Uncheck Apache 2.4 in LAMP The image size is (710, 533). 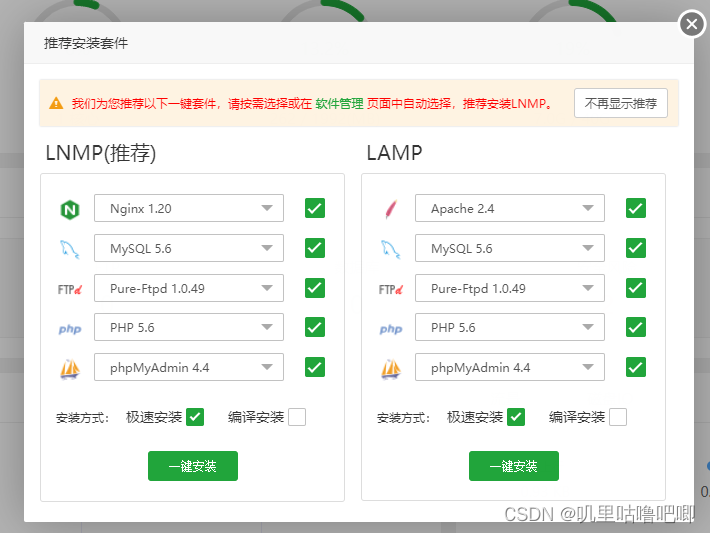(x=636, y=208)
